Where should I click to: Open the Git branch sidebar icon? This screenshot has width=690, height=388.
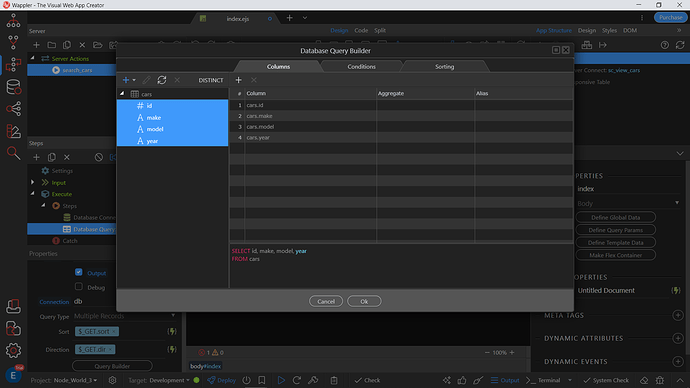(13, 43)
